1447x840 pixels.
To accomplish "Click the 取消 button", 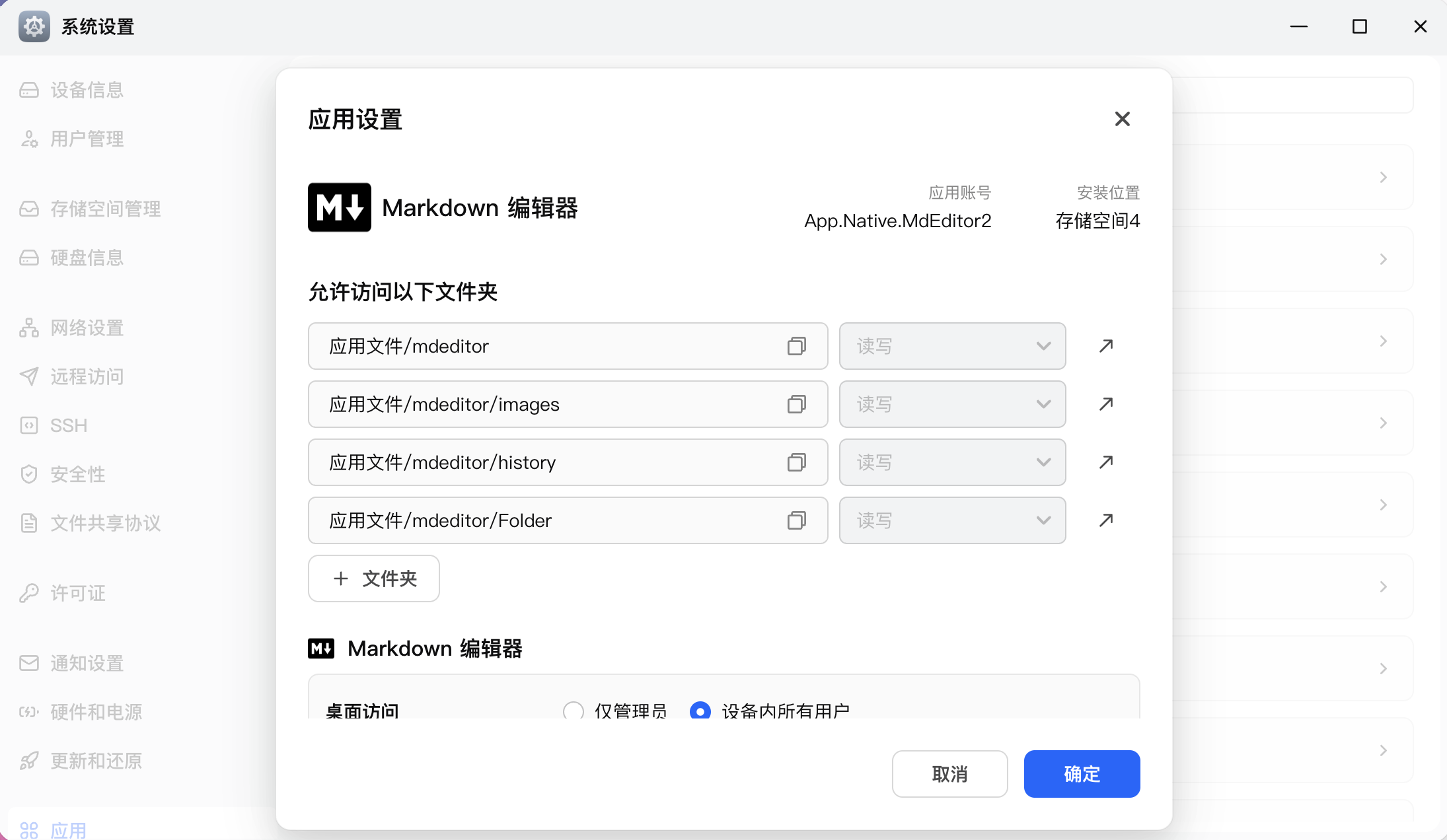I will (x=949, y=774).
